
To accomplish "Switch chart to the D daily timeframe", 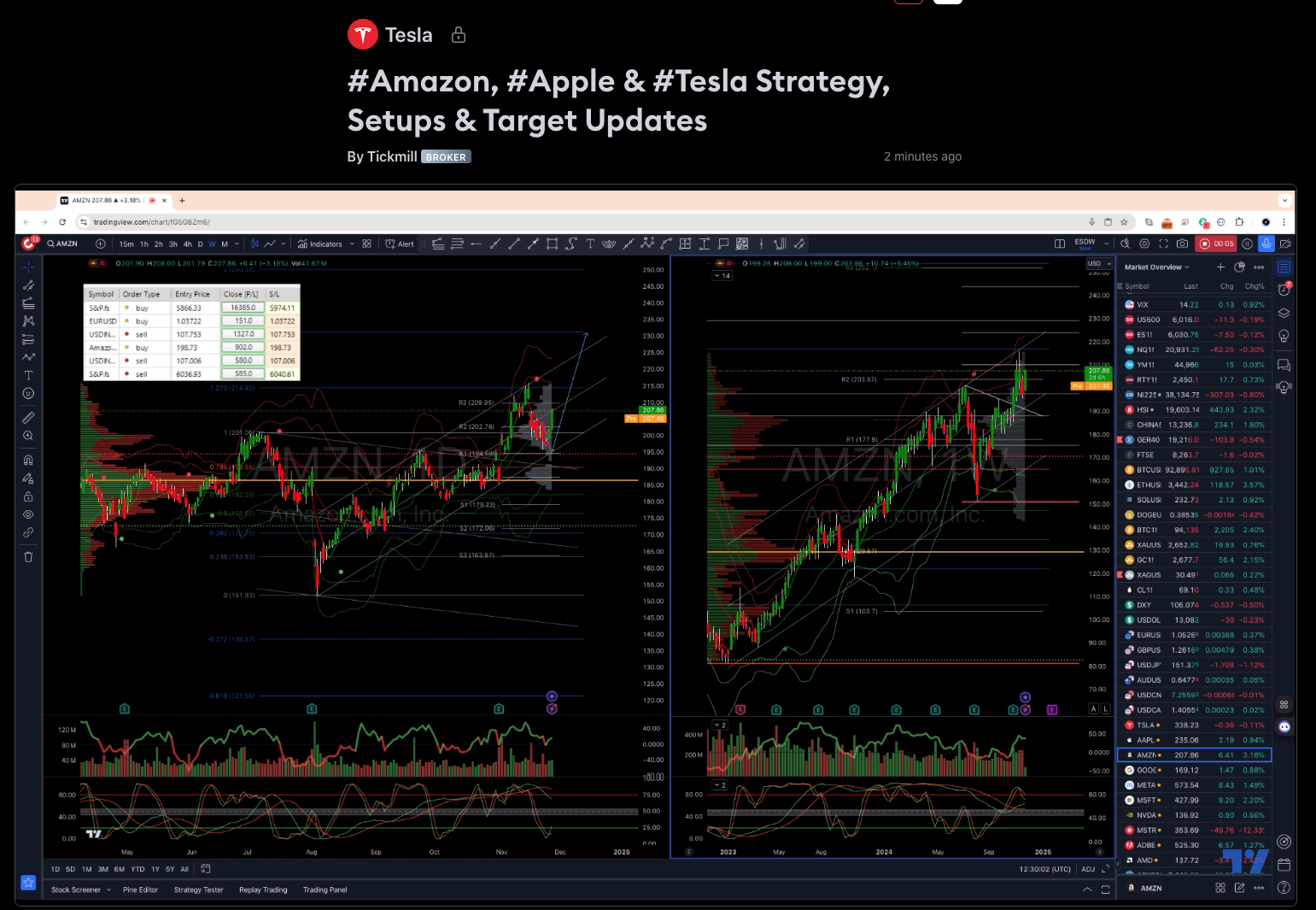I will click(201, 244).
